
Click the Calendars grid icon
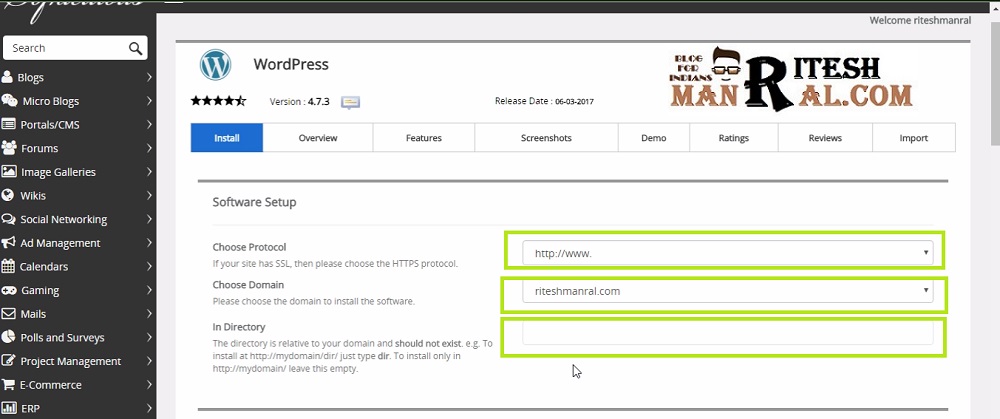[8, 266]
